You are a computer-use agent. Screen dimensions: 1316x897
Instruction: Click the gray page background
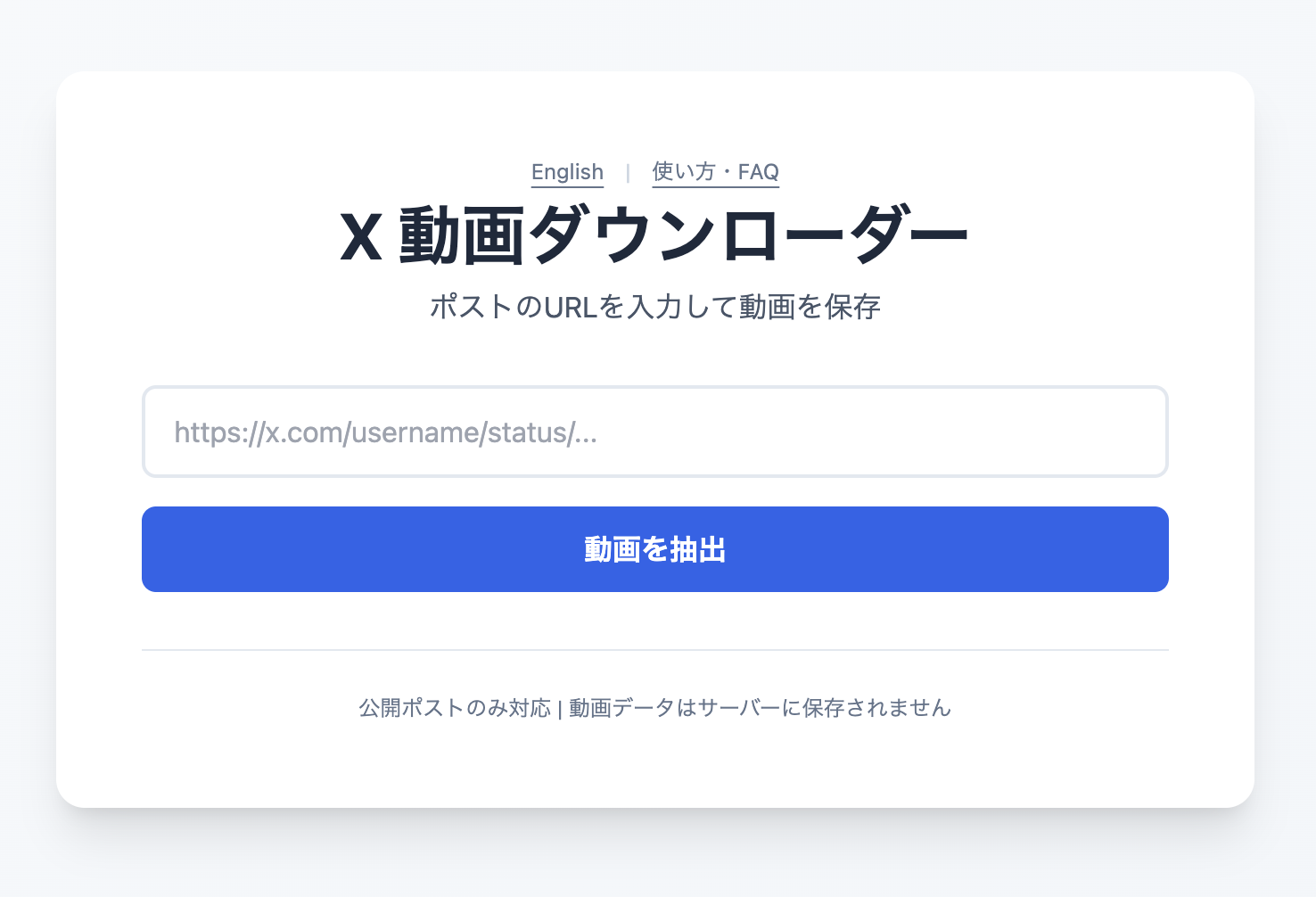[x=36, y=446]
